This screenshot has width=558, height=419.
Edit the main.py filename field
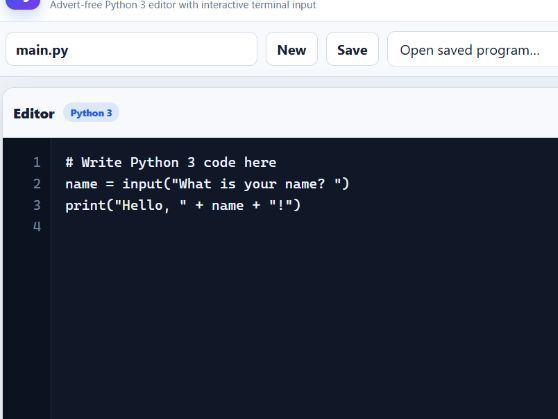[131, 49]
